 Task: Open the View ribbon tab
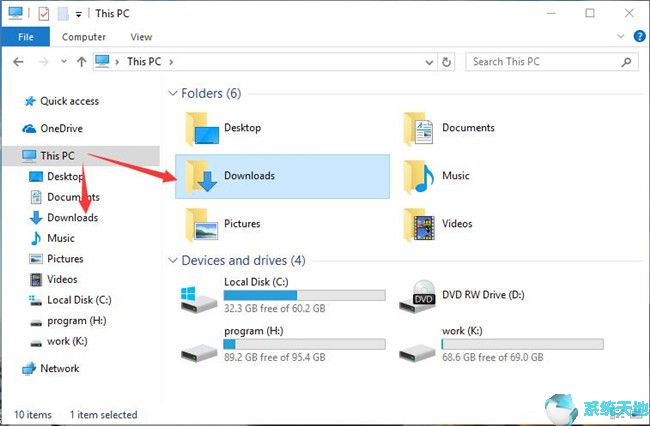tap(141, 37)
